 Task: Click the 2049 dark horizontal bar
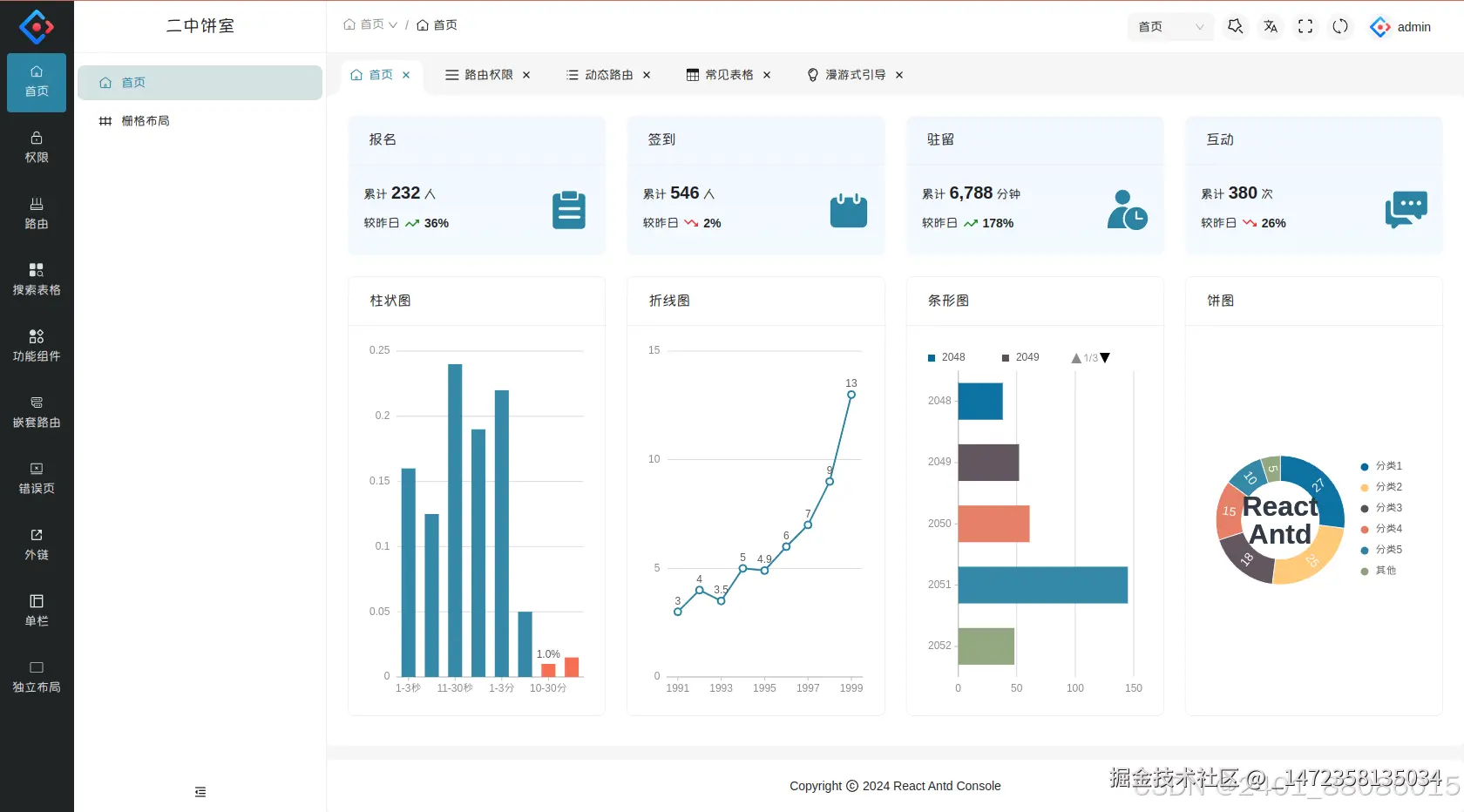[x=988, y=463]
